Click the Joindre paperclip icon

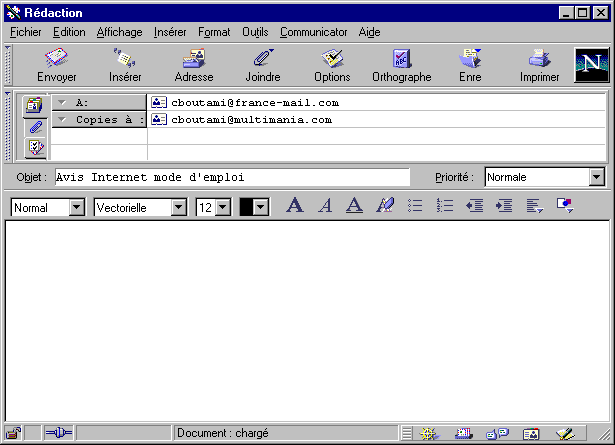pyautogui.click(x=263, y=58)
